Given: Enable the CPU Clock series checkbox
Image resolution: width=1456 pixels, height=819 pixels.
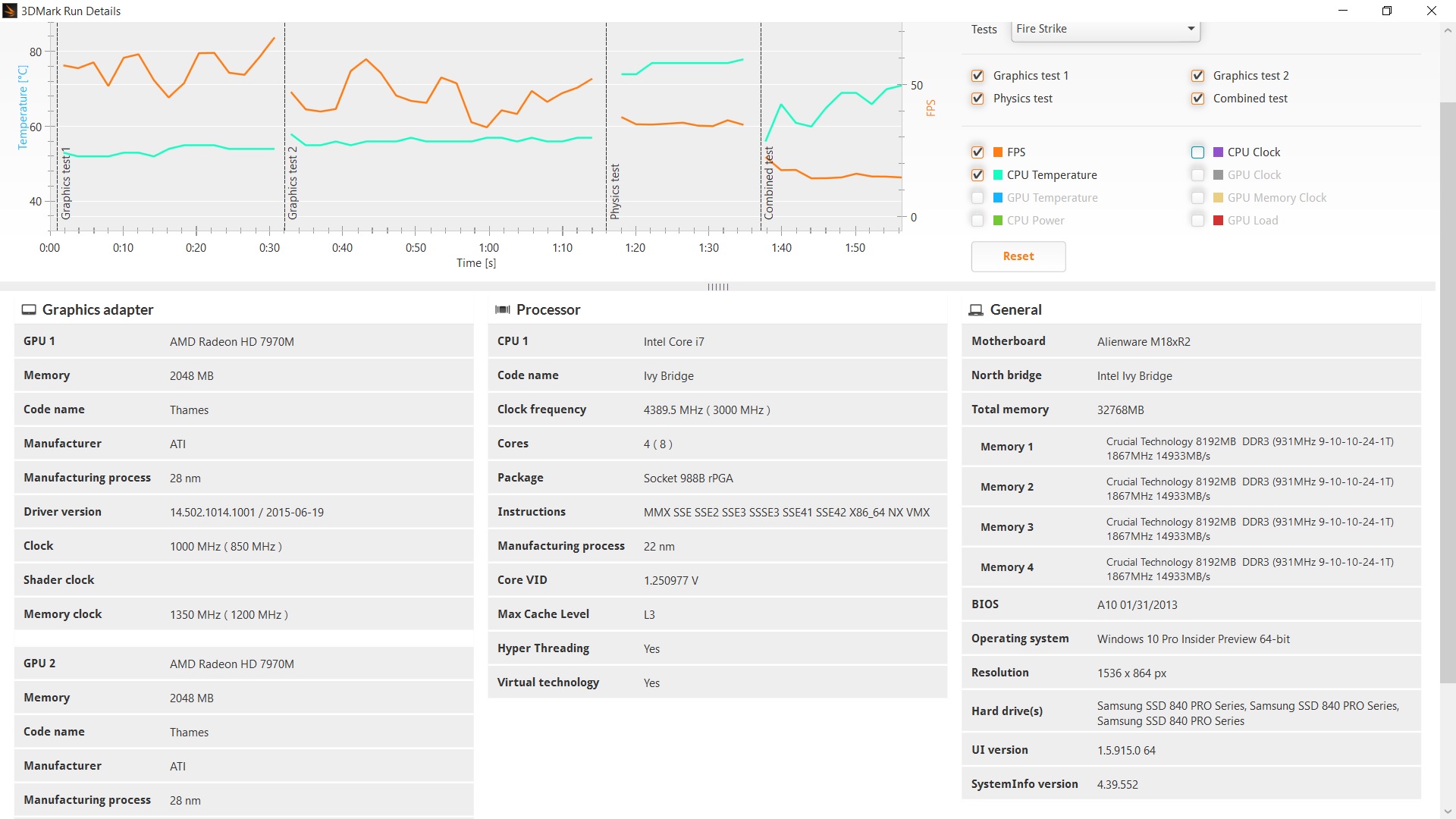Looking at the screenshot, I should click(x=1197, y=152).
